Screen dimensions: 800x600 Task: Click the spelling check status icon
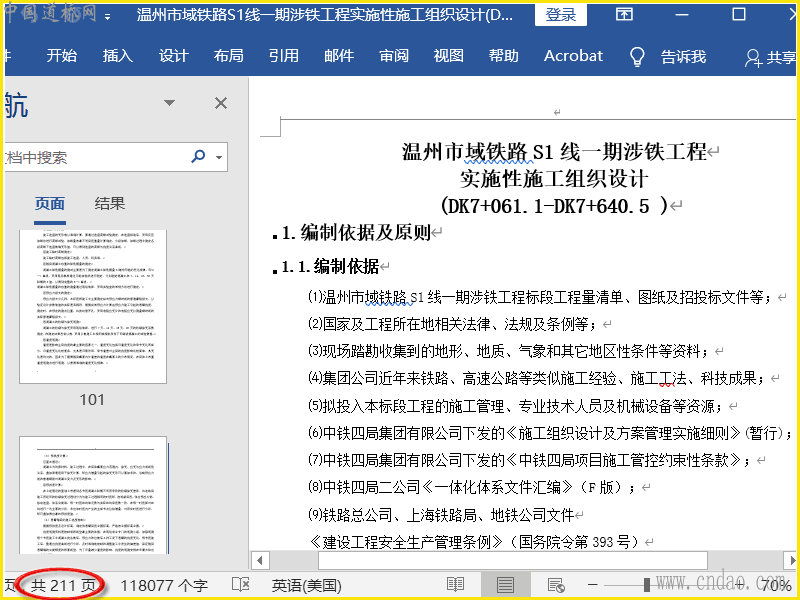(x=240, y=585)
